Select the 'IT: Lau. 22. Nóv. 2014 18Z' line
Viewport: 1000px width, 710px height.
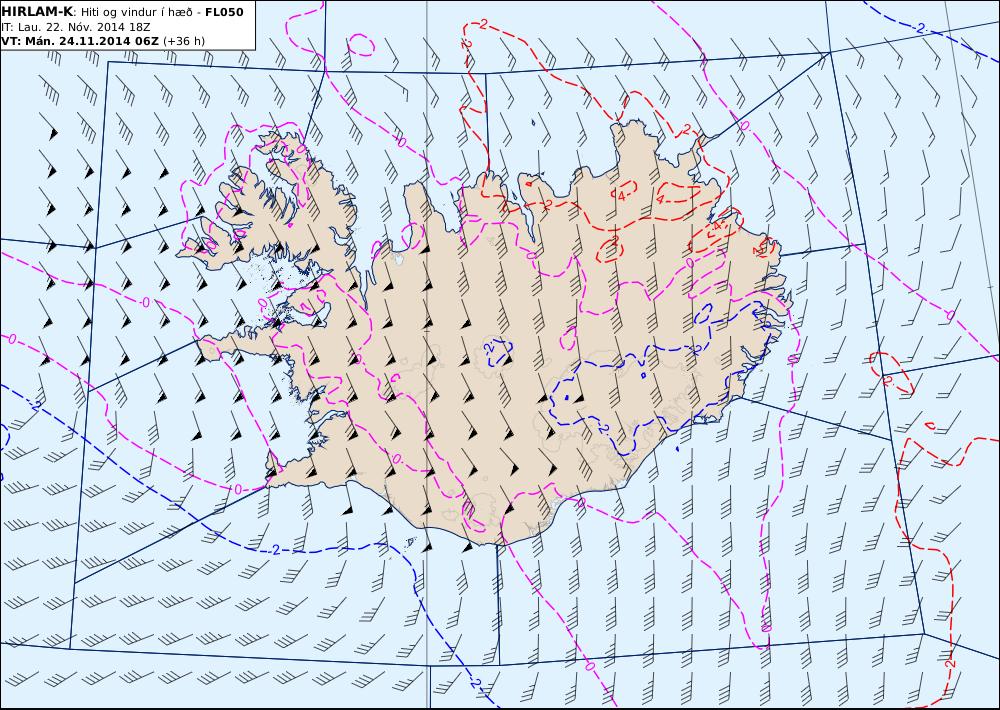click(x=76, y=27)
